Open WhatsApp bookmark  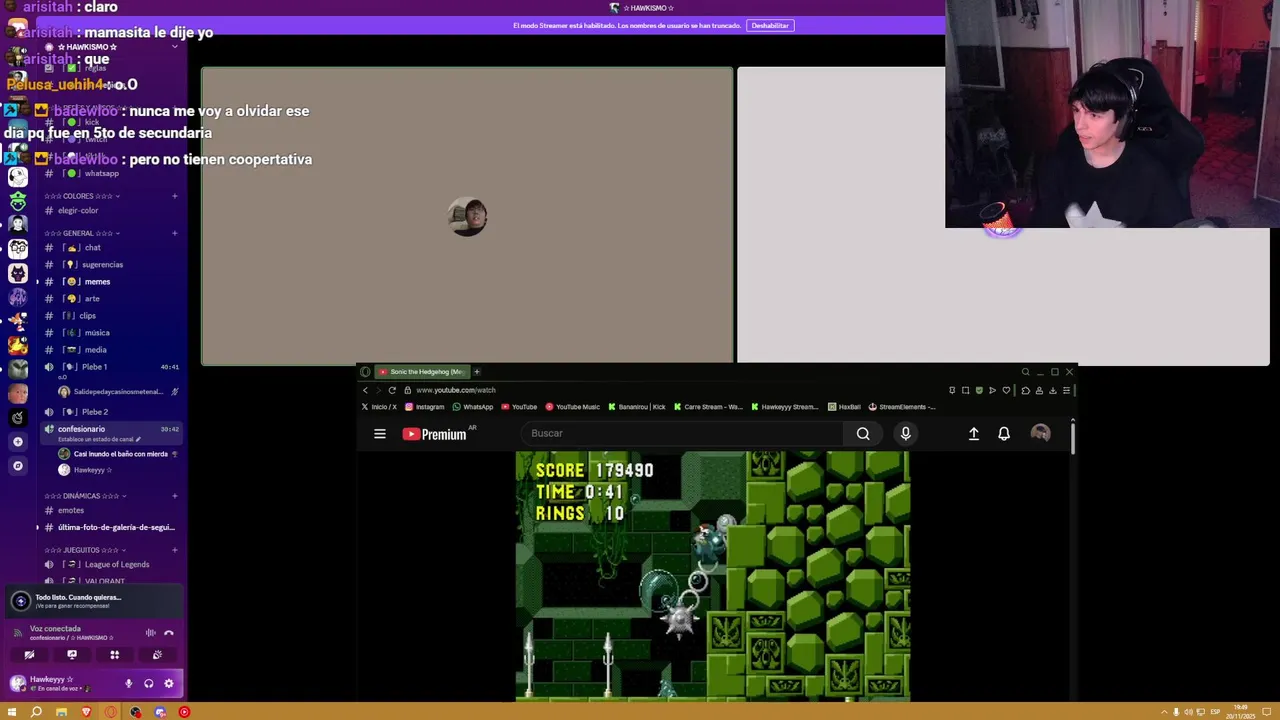pyautogui.click(x=473, y=407)
